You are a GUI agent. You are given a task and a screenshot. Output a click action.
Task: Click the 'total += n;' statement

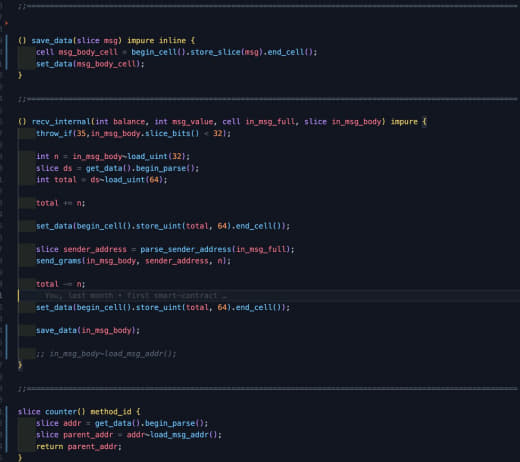point(61,203)
